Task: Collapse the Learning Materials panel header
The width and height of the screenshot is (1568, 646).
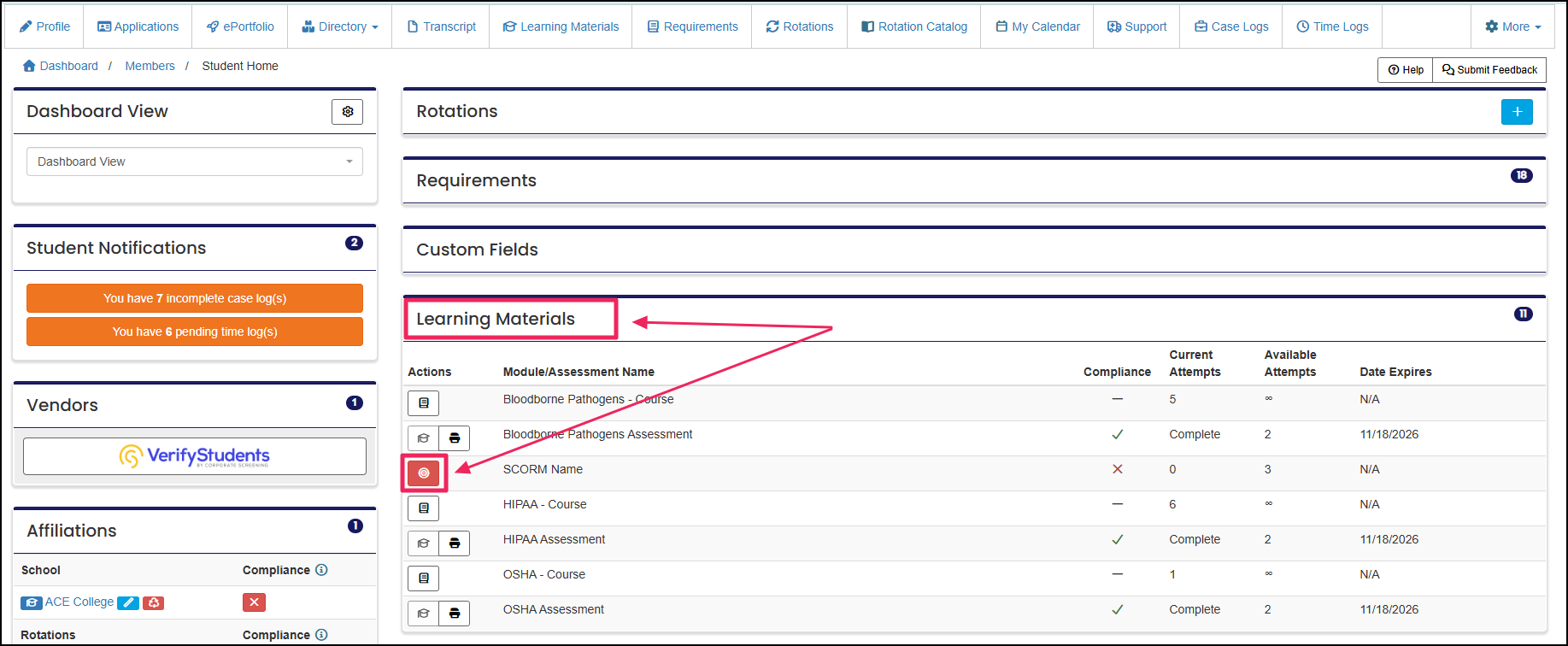Action: pyautogui.click(x=974, y=319)
